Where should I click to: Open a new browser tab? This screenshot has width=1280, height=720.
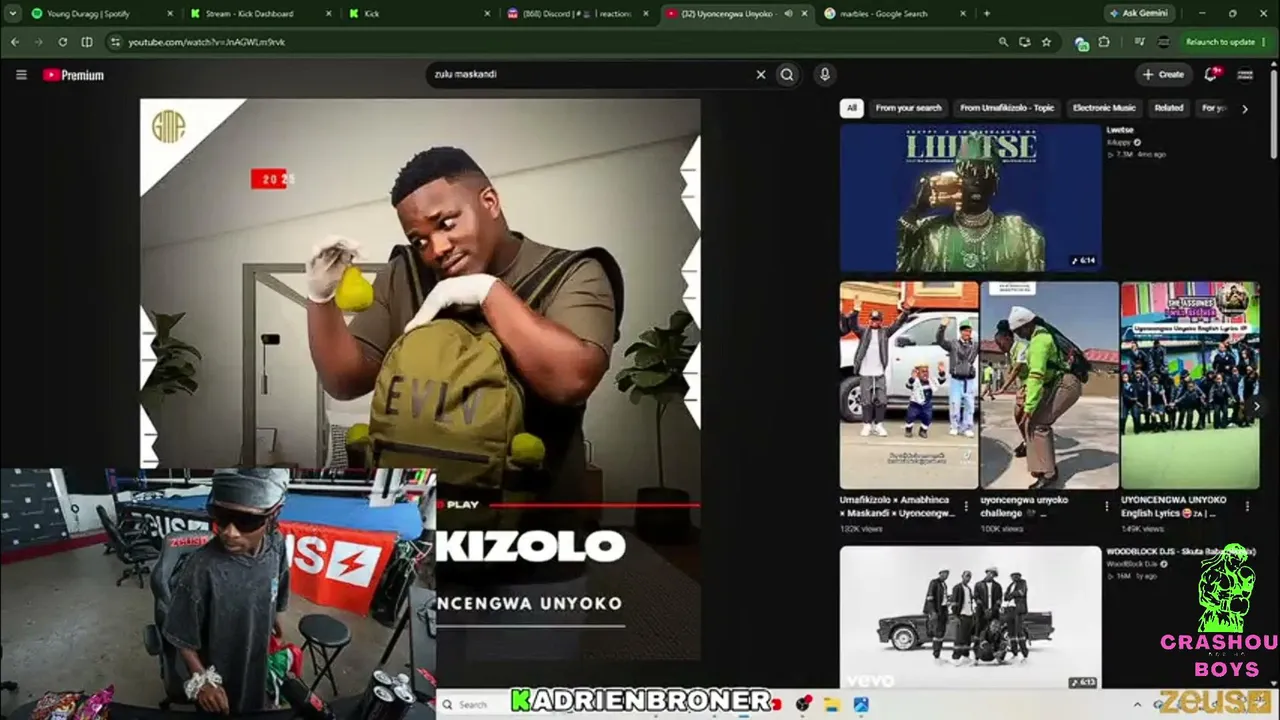pos(987,14)
